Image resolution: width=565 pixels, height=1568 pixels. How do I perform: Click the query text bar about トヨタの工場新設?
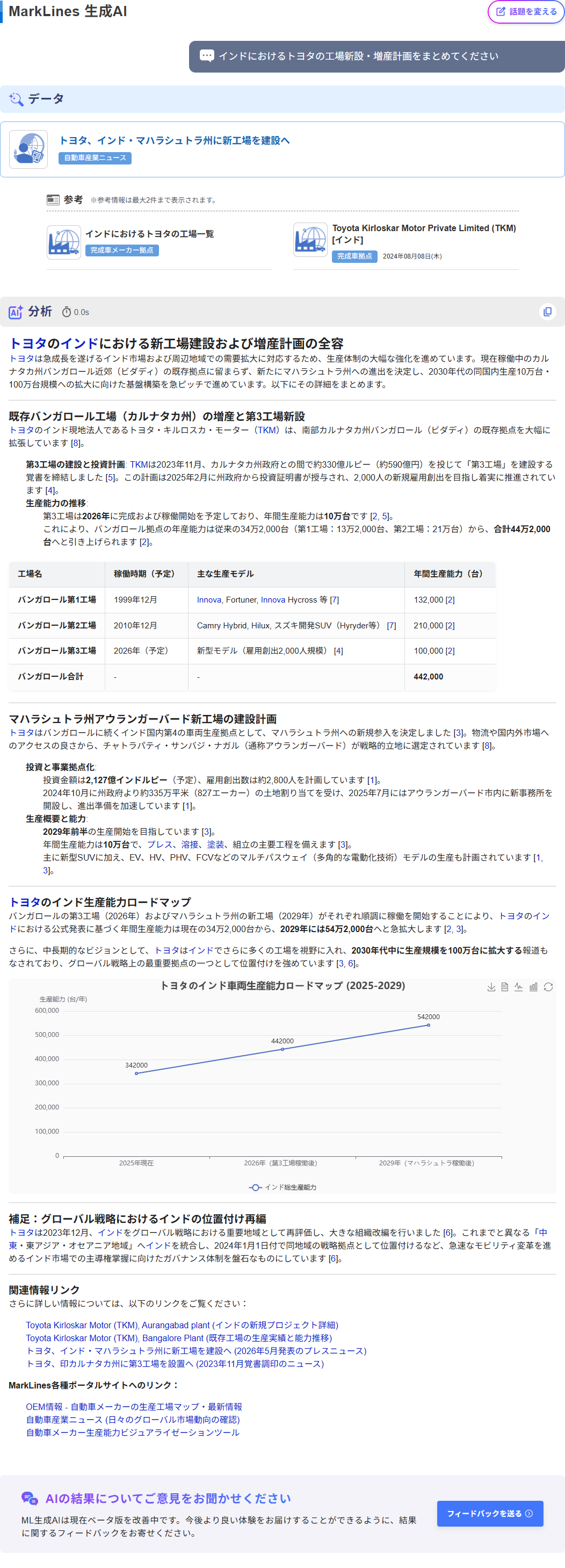(376, 56)
